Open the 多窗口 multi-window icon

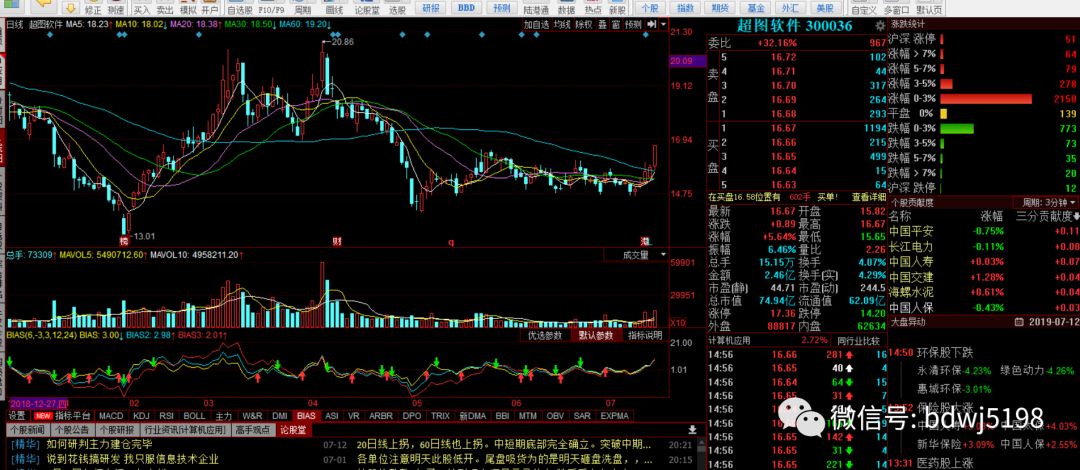tap(896, 8)
